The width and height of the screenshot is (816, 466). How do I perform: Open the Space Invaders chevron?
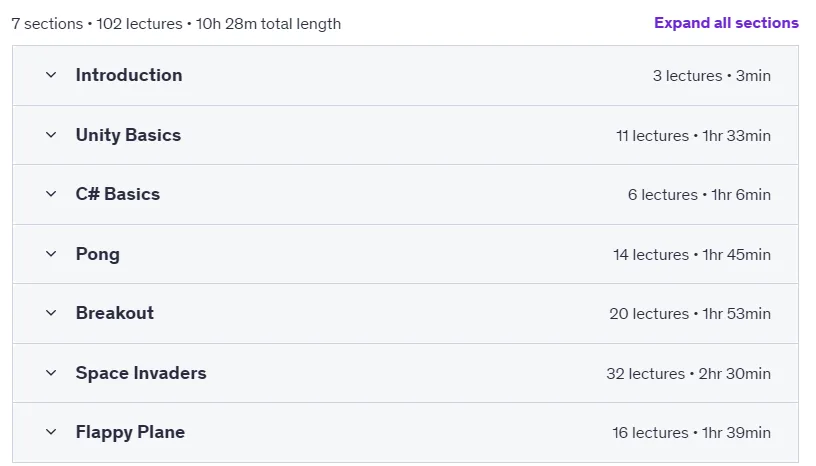[x=51, y=373]
